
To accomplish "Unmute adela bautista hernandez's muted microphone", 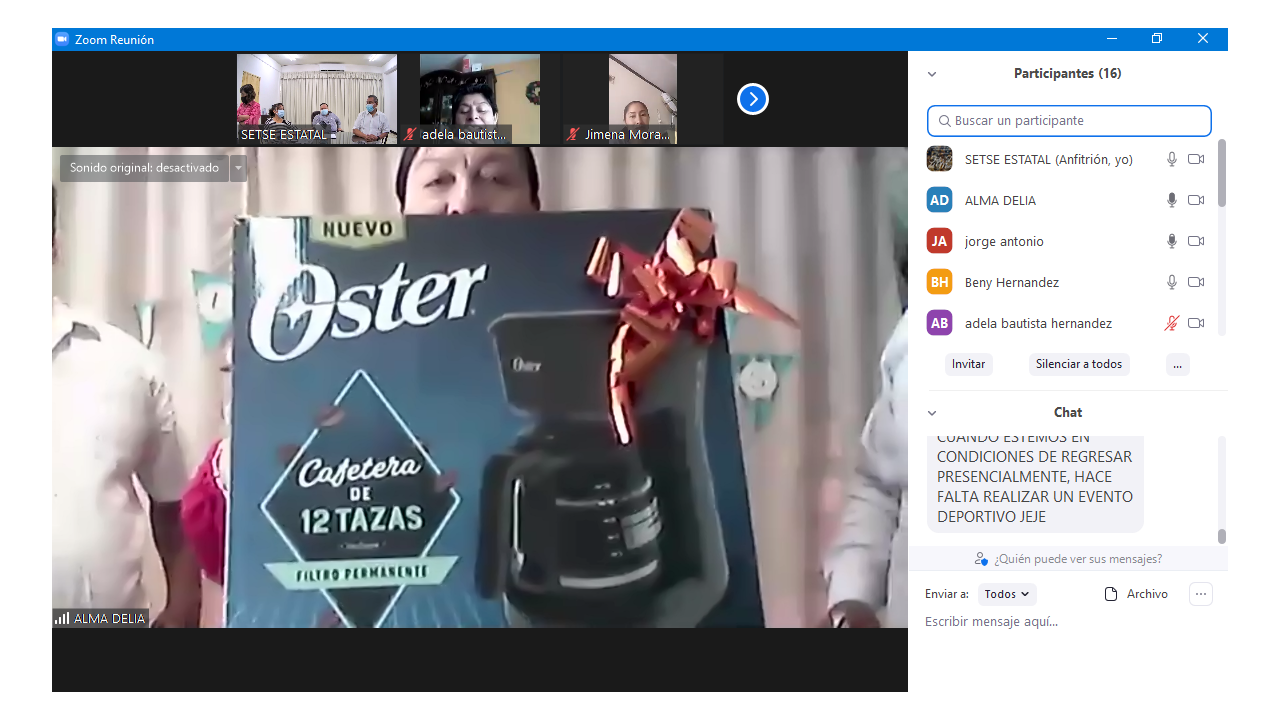I will tap(1172, 323).
